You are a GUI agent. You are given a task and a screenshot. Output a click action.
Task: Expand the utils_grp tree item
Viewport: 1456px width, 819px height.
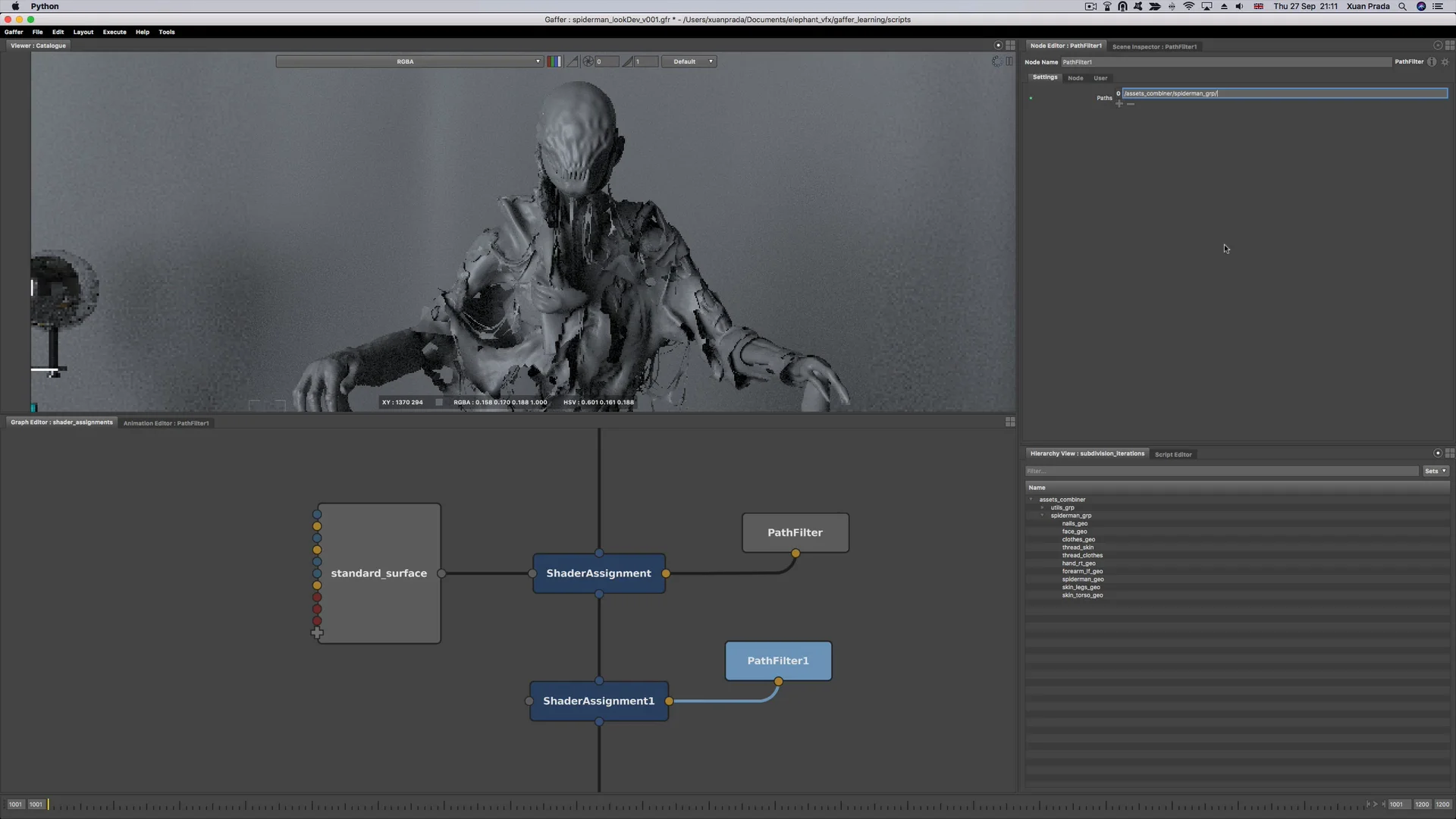point(1043,507)
